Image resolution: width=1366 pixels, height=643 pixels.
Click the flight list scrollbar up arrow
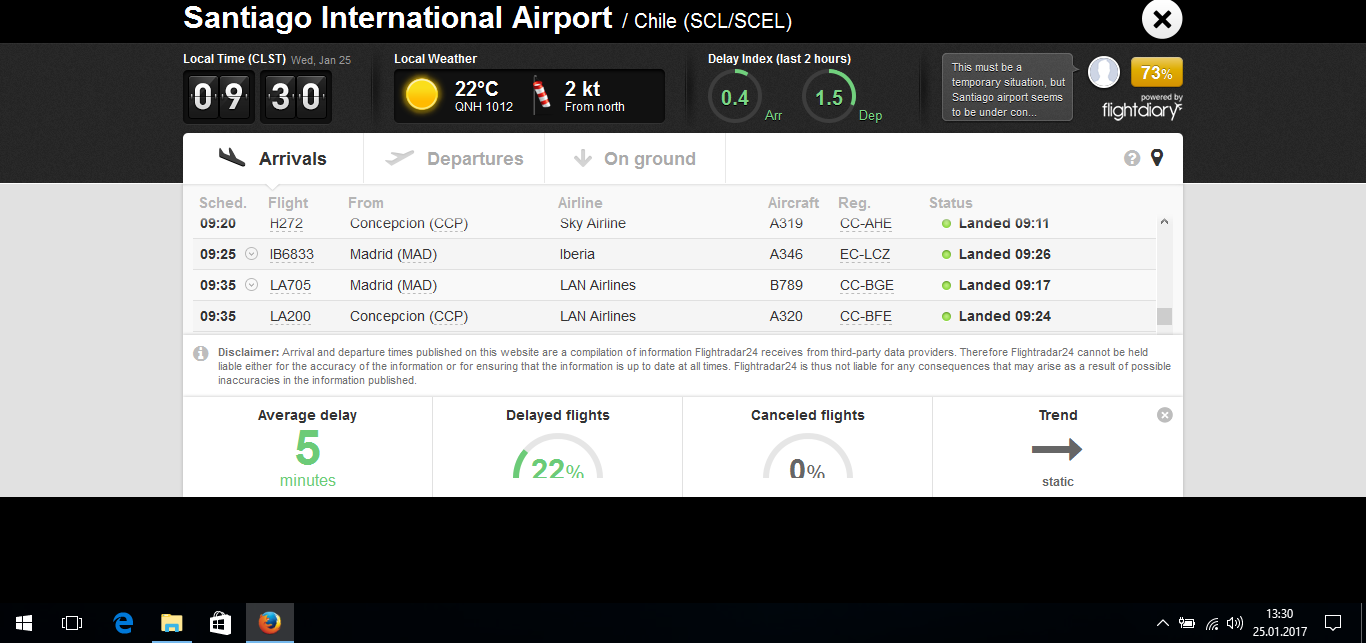pyautogui.click(x=1164, y=221)
